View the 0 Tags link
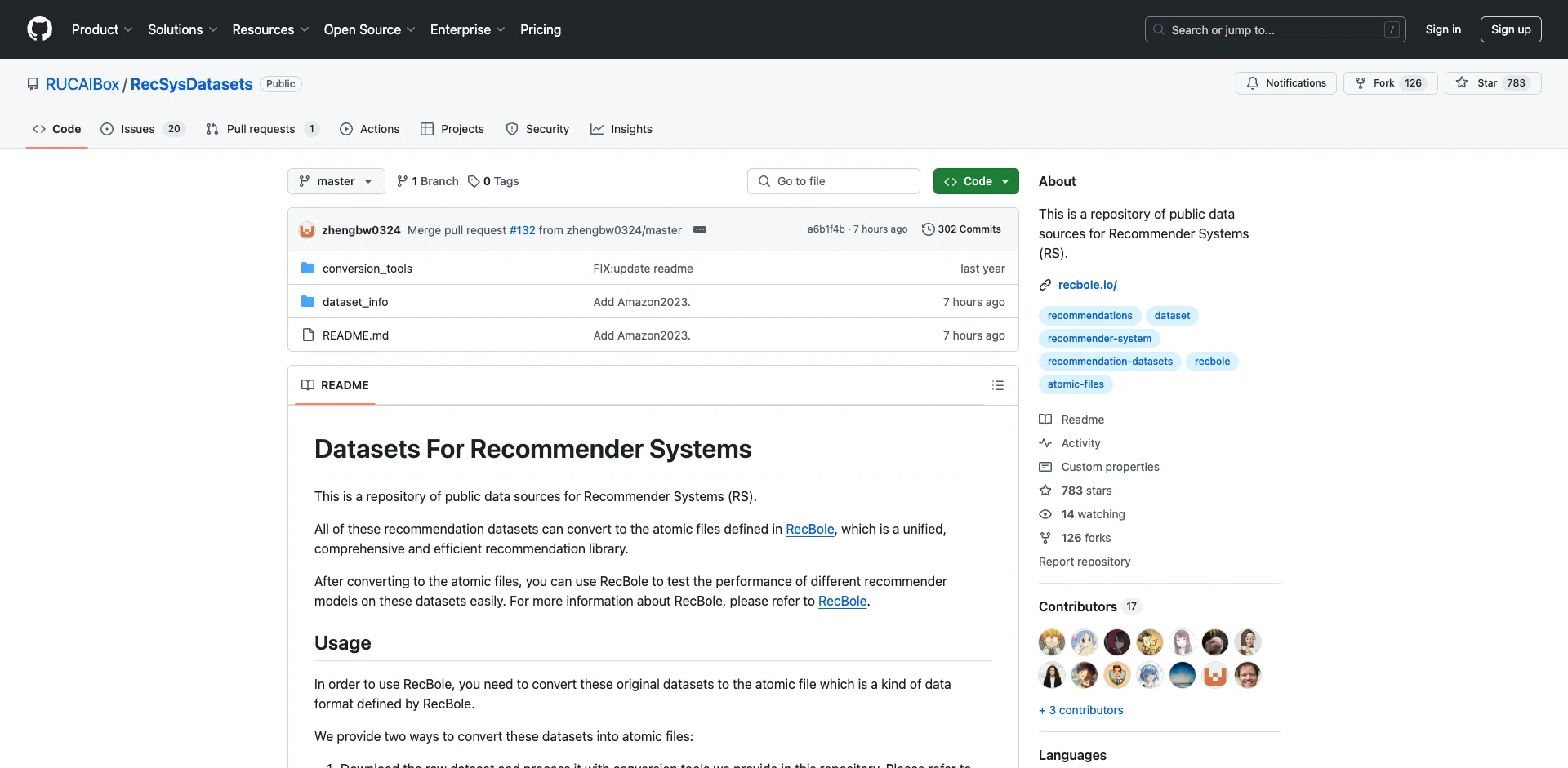The height and width of the screenshot is (768, 1568). click(x=493, y=181)
